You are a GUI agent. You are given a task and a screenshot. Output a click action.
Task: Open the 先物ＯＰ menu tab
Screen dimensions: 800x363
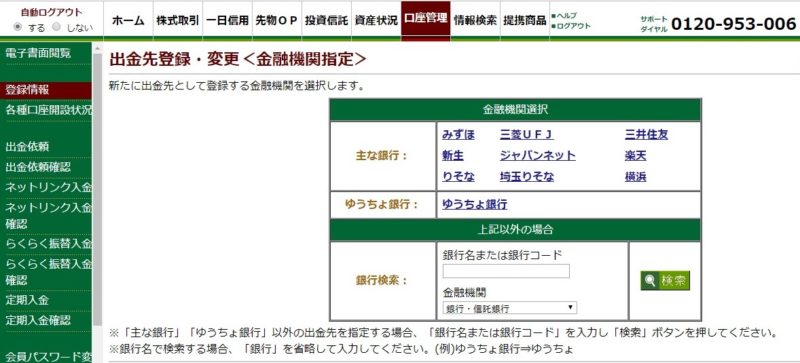click(277, 20)
